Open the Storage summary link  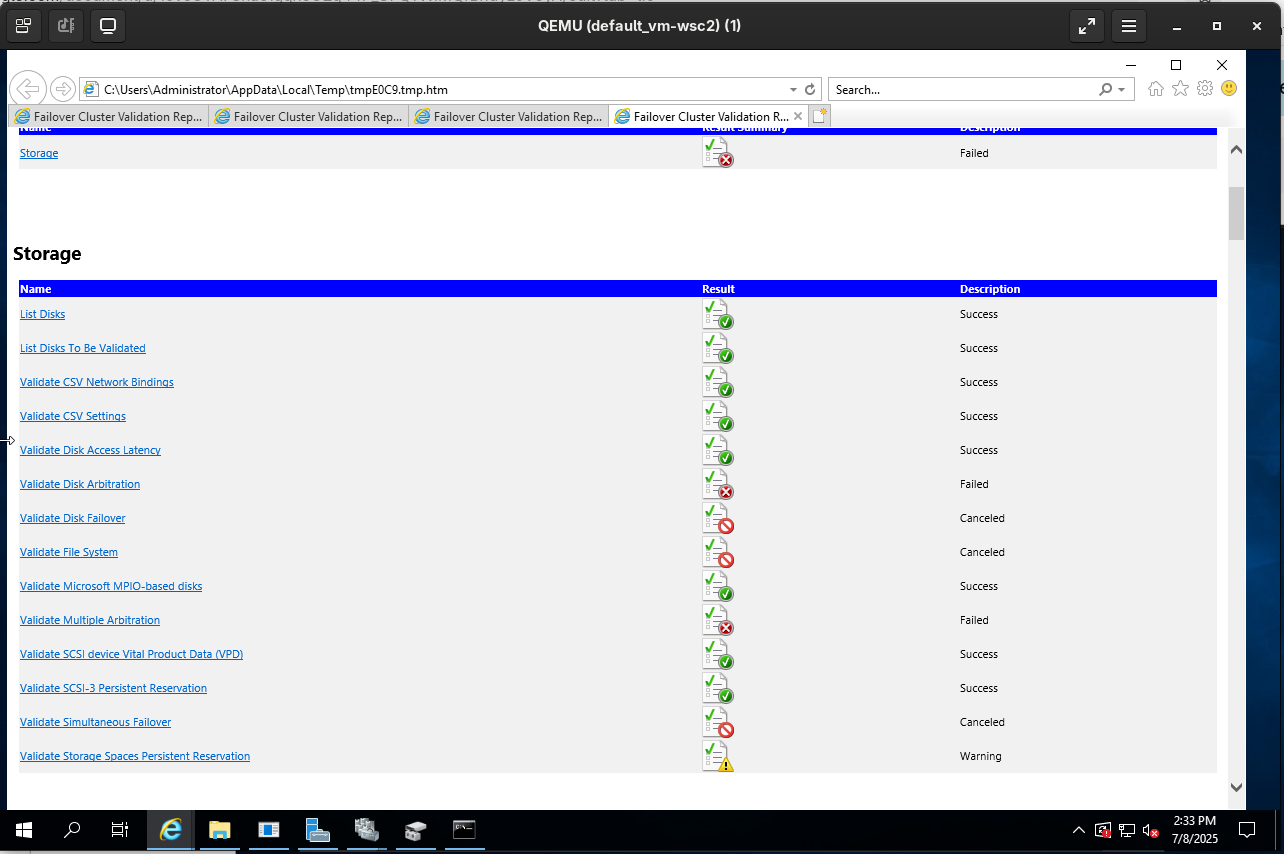click(39, 153)
